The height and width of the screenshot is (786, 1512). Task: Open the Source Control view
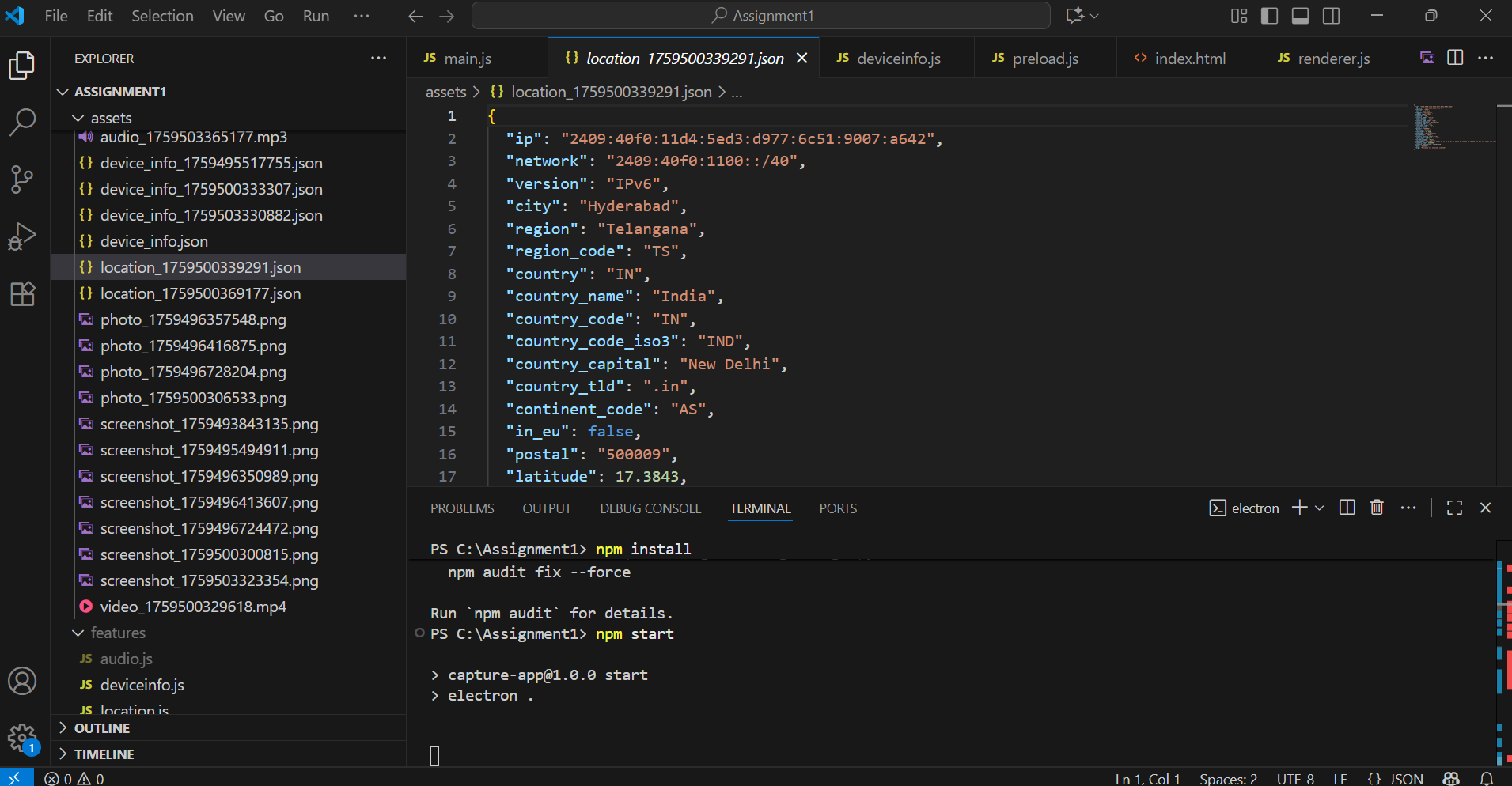tap(22, 179)
